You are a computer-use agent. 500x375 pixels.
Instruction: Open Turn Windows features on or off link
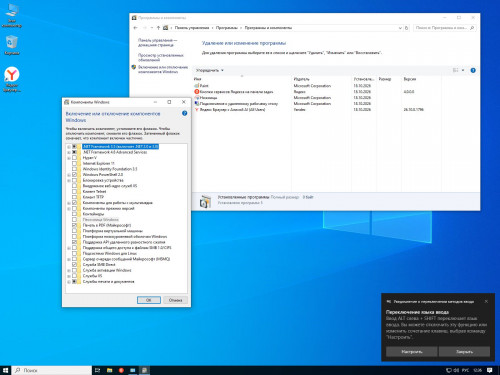(163, 69)
